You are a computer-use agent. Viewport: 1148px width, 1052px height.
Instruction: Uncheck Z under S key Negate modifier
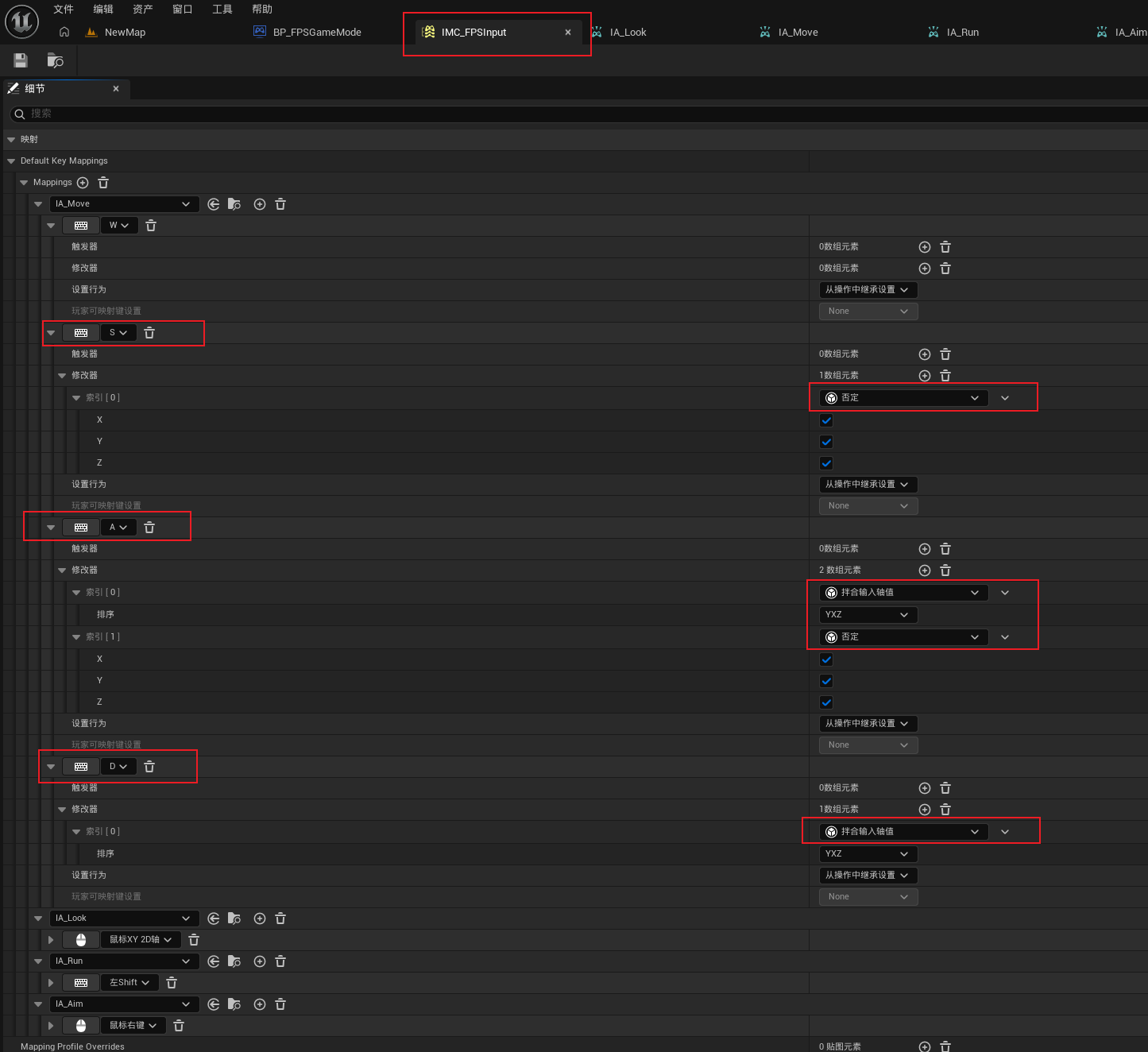click(x=826, y=463)
